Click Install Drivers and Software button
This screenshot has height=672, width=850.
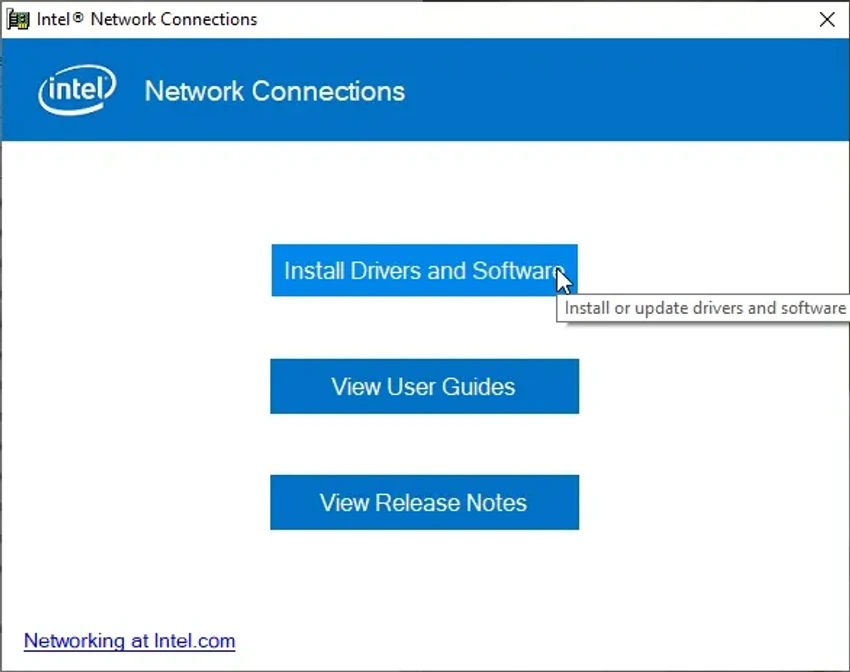(x=424, y=270)
